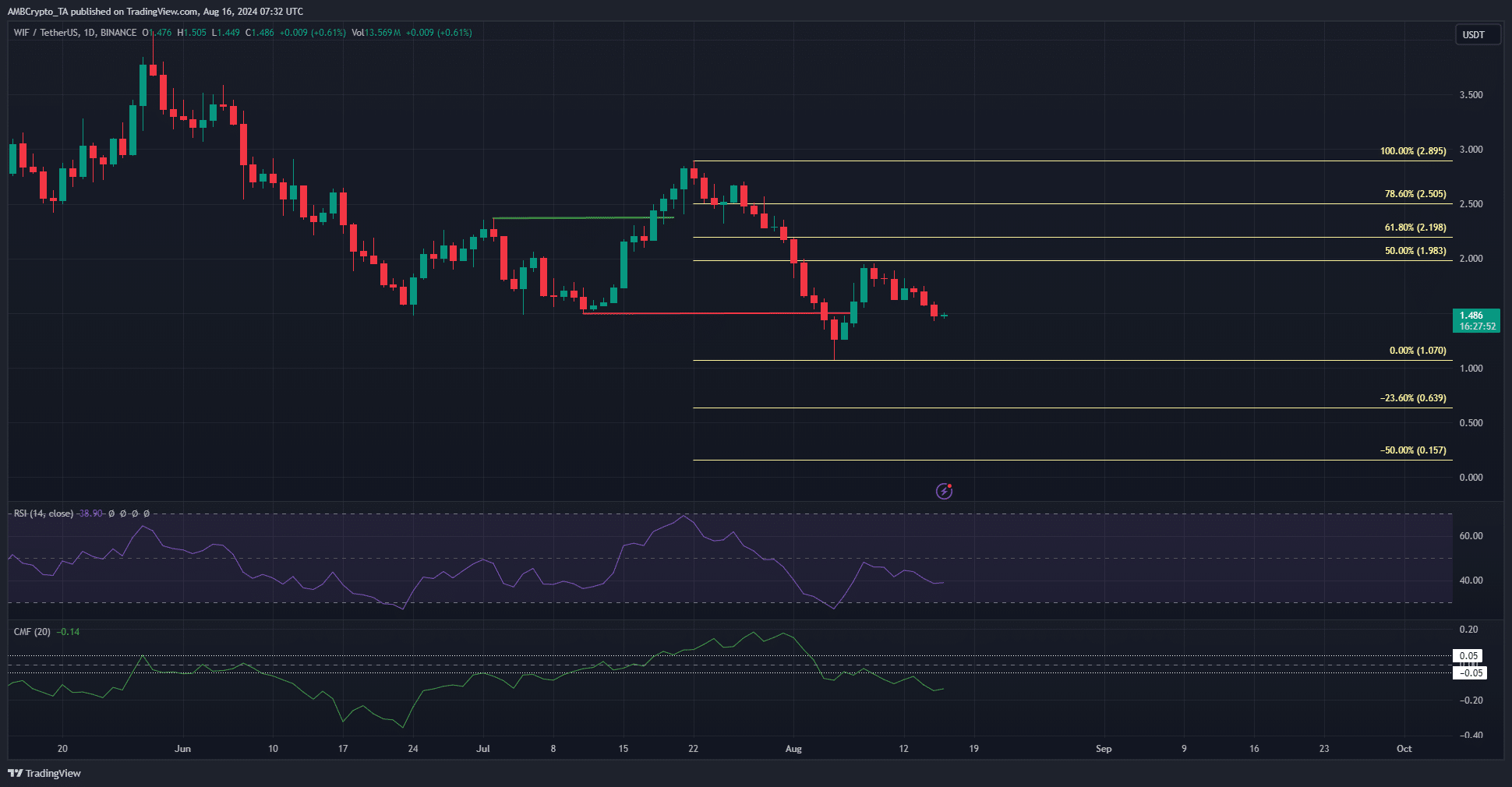The height and width of the screenshot is (787, 1512).
Task: Click the 3.500 price axis label
Action: [1471, 95]
